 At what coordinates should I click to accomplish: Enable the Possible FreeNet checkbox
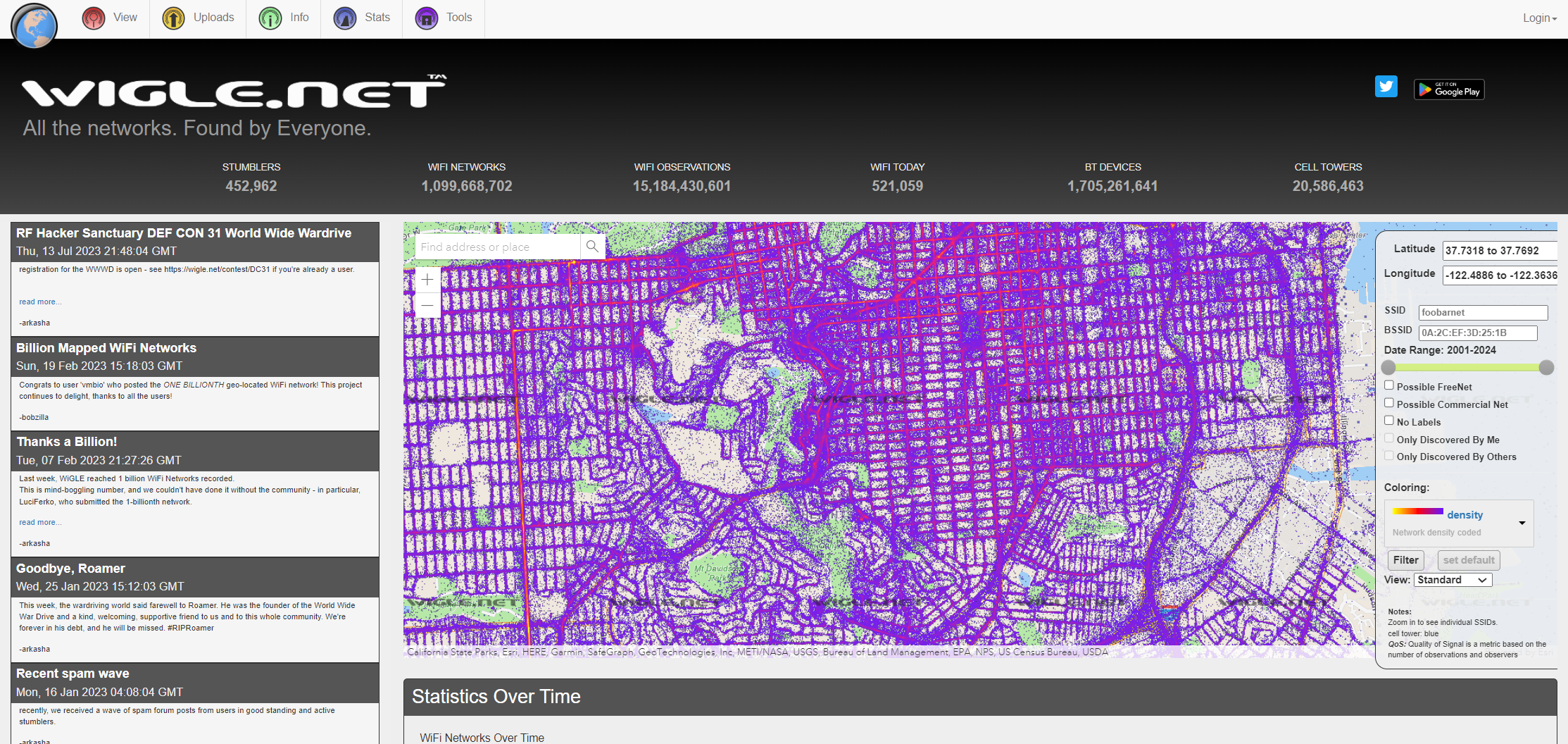tap(1389, 385)
